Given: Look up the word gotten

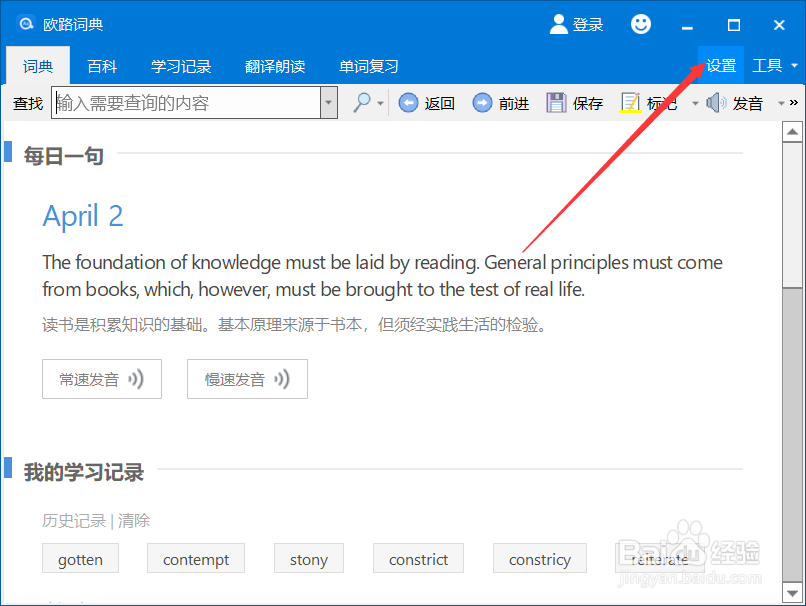Looking at the screenshot, I should click(x=80, y=559).
